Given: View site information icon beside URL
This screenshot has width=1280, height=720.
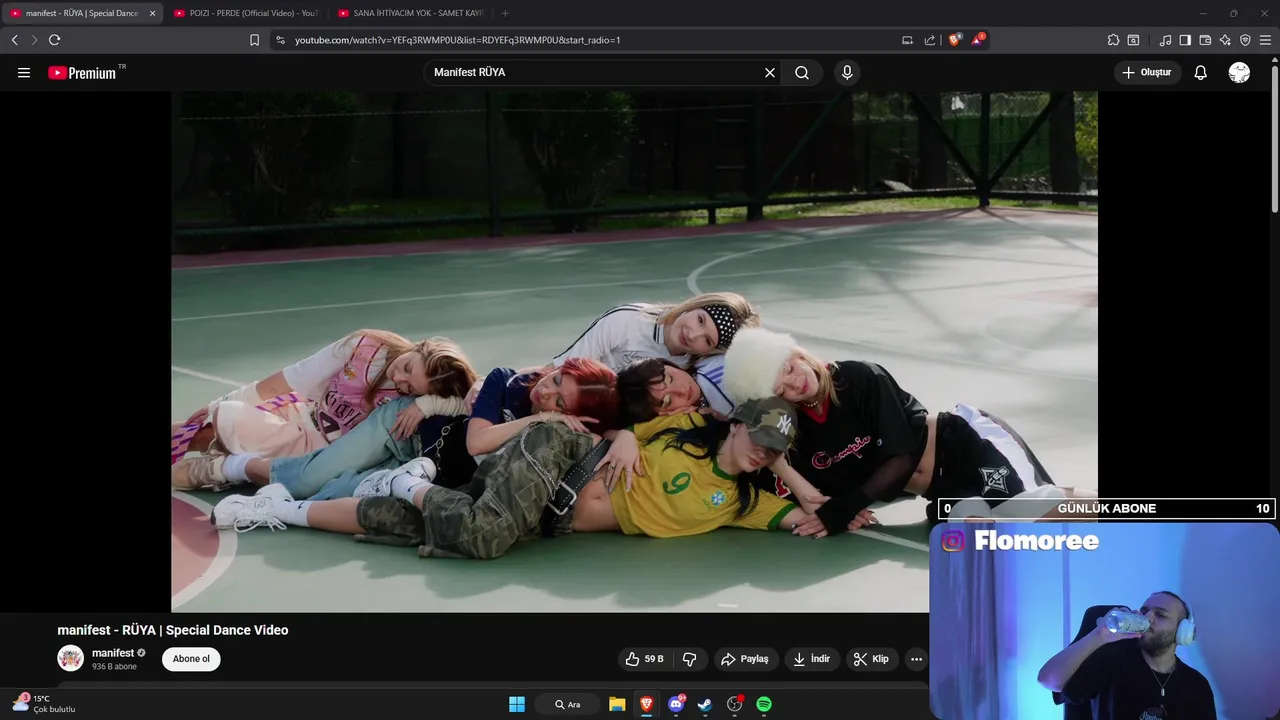Looking at the screenshot, I should point(280,40).
